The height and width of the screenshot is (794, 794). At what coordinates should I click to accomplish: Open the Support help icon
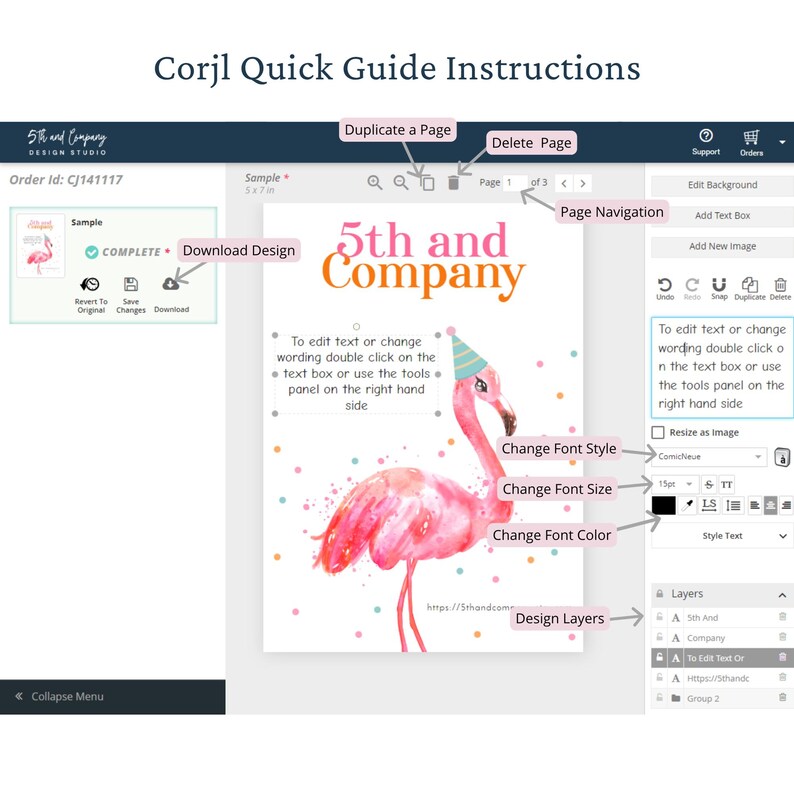(706, 142)
